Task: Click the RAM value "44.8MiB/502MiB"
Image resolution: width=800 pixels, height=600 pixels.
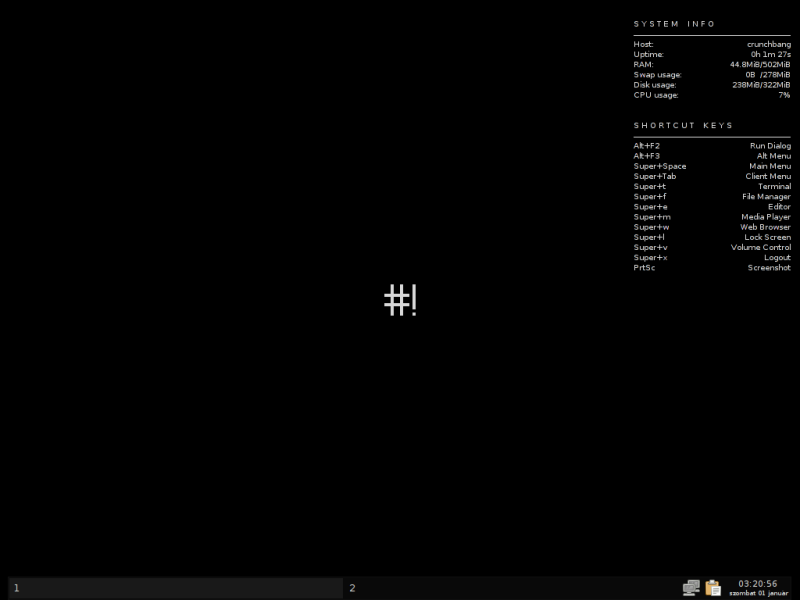Action: [760, 64]
